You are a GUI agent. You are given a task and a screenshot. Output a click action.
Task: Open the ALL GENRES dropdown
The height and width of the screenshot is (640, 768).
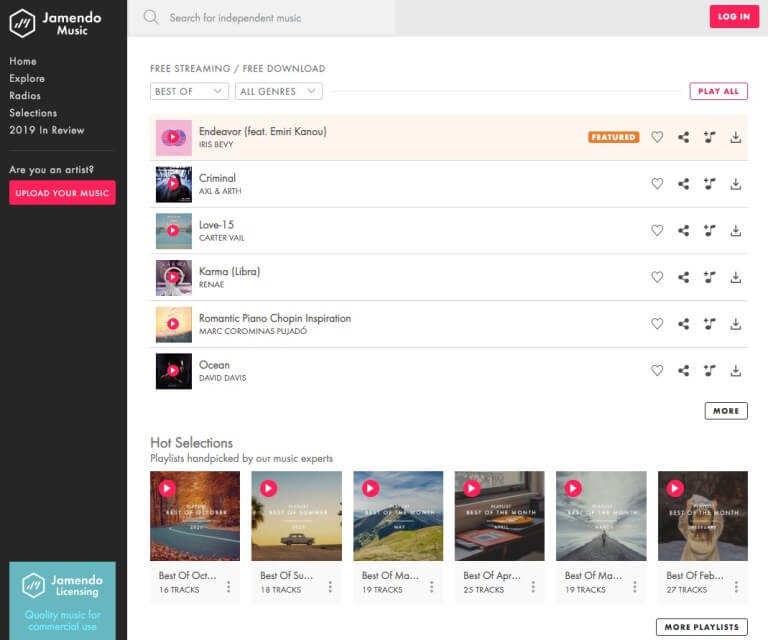278,92
